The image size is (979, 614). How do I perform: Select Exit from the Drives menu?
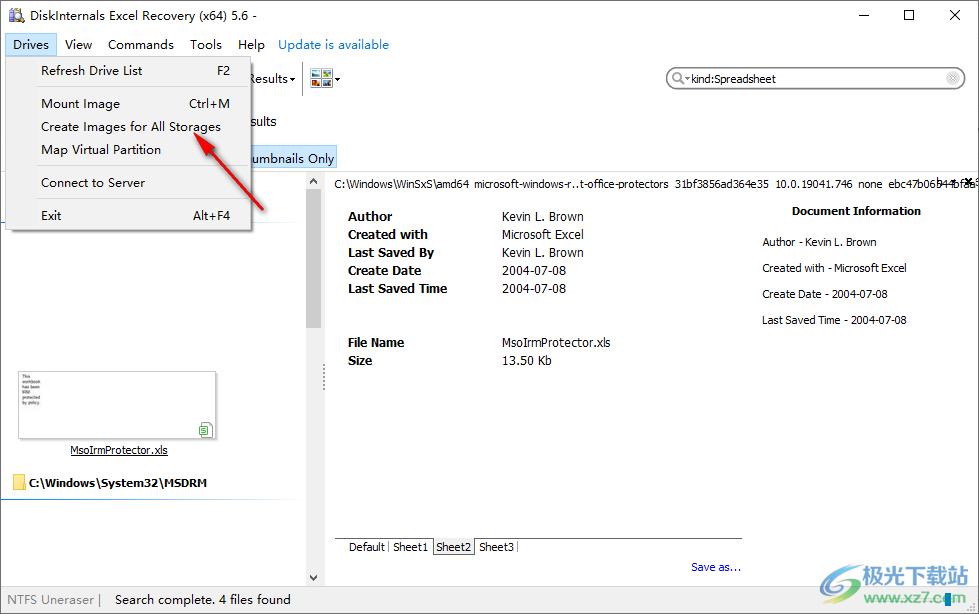(128, 215)
